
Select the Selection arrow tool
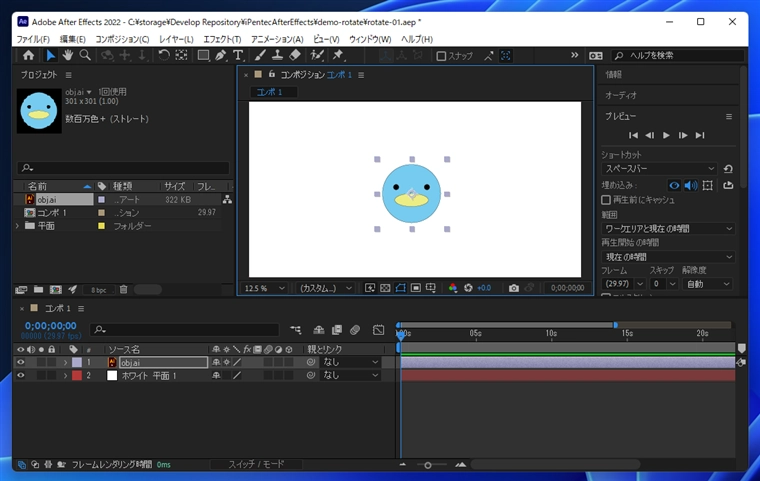click(50, 55)
